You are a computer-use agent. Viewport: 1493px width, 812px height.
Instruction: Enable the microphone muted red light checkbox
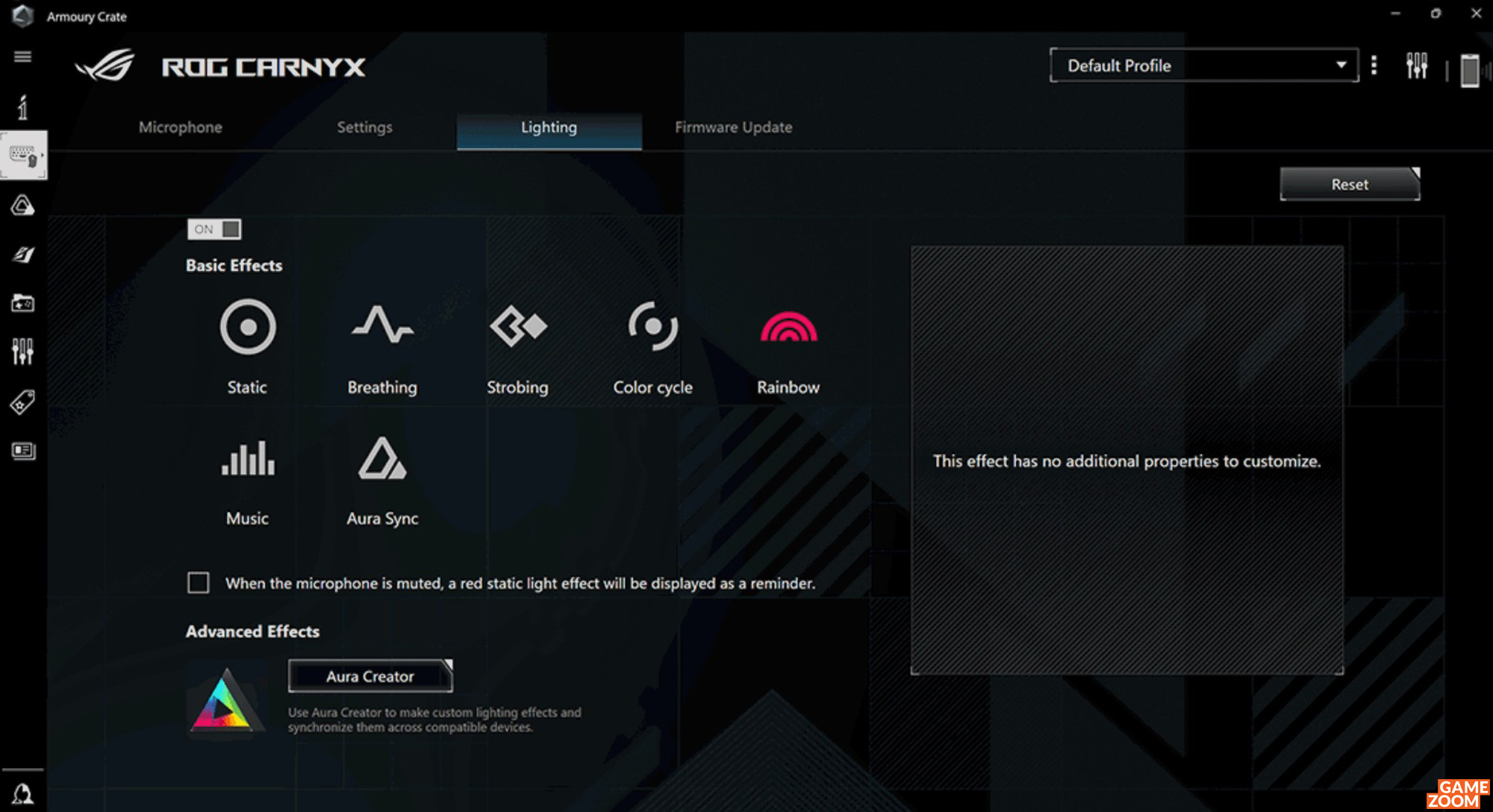(199, 582)
